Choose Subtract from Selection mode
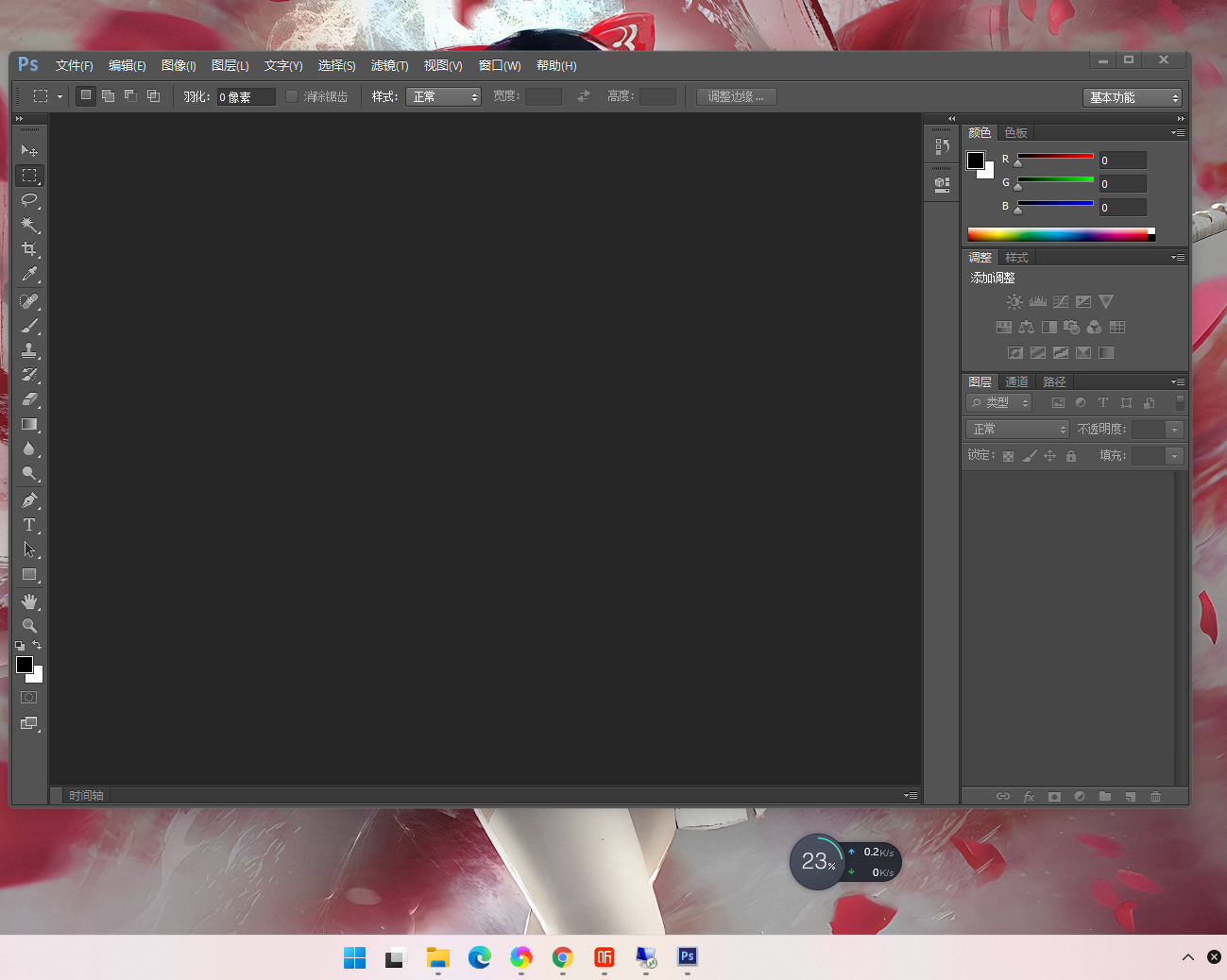The image size is (1227, 980). pos(131,95)
